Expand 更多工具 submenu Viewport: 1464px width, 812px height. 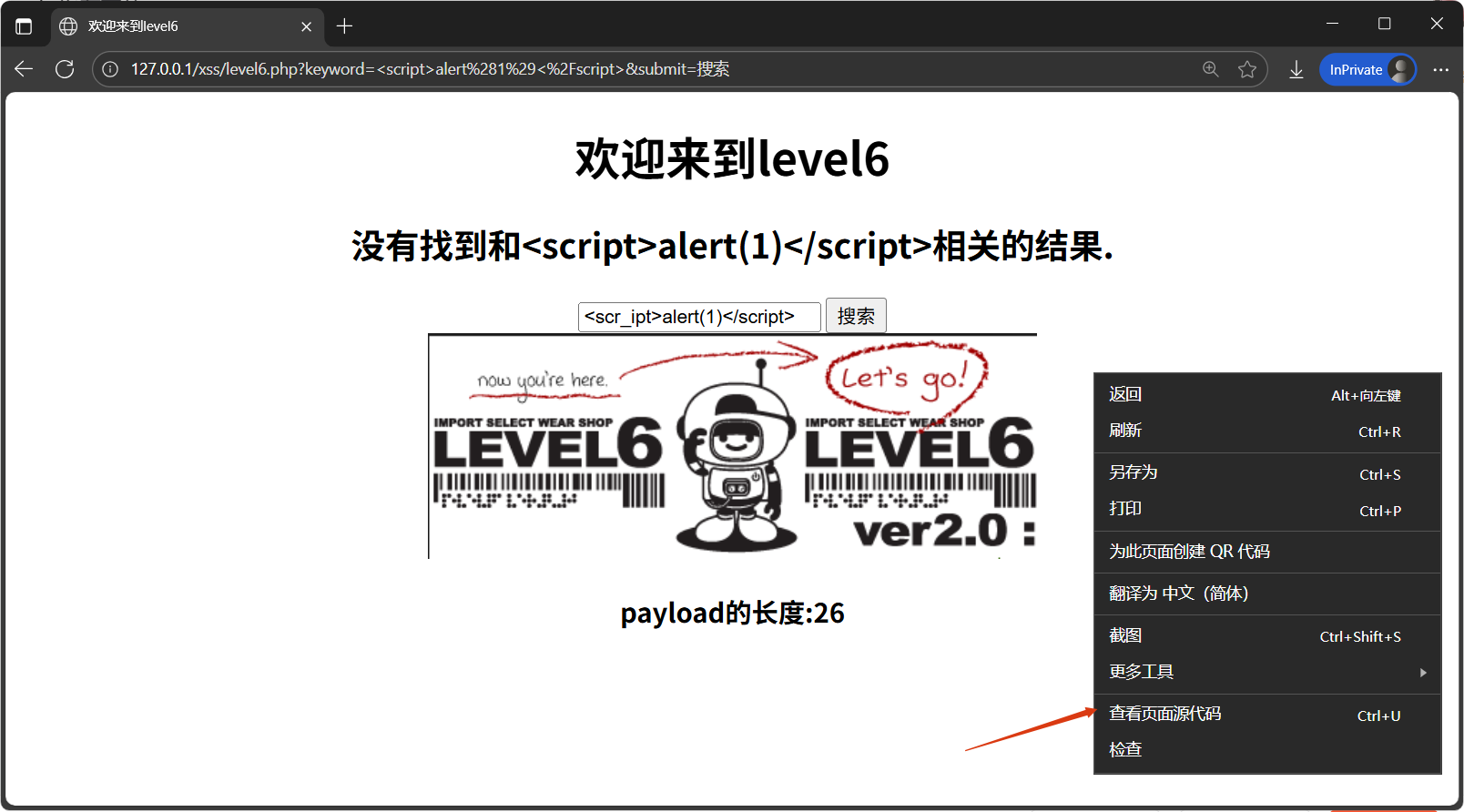(1267, 673)
